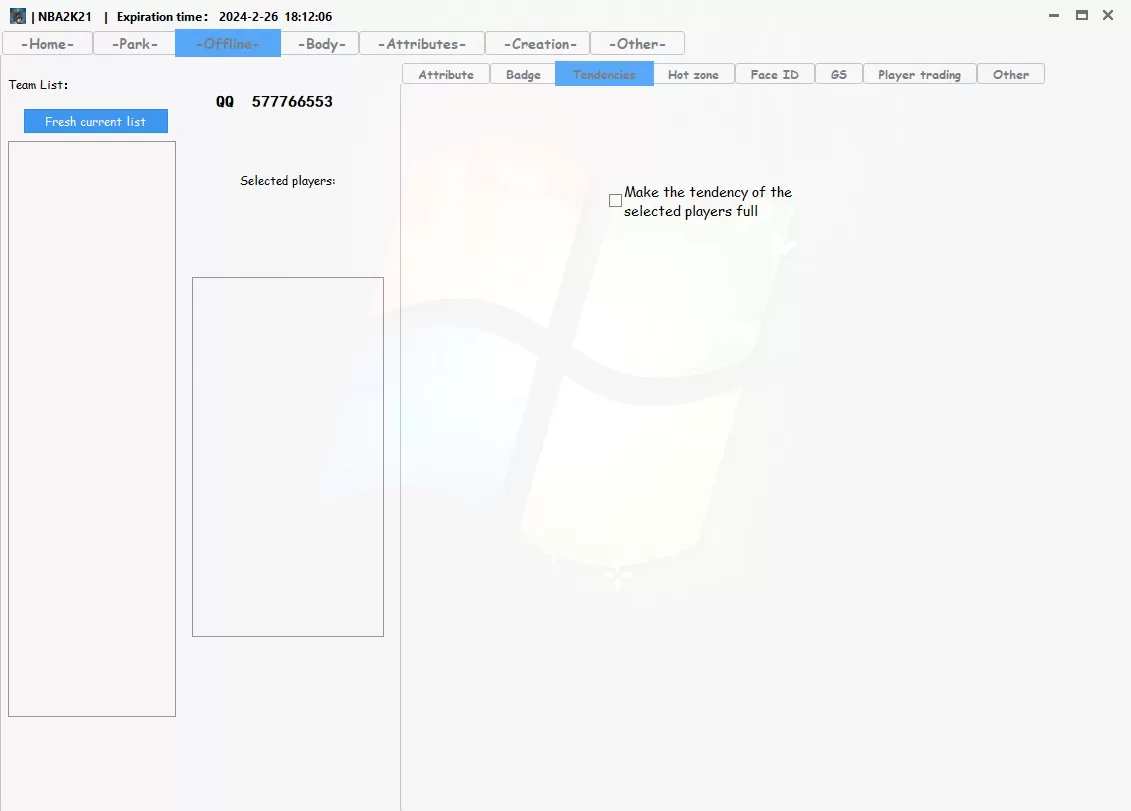This screenshot has width=1131, height=811.
Task: Switch to the -Park- tab
Action: 134,43
